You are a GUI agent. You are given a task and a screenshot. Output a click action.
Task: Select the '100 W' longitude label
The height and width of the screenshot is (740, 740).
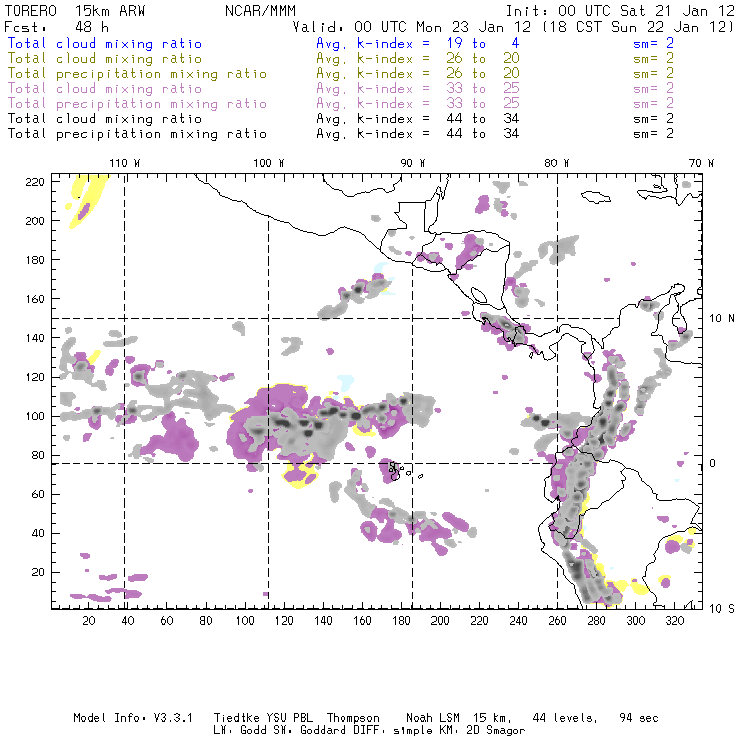pos(269,163)
